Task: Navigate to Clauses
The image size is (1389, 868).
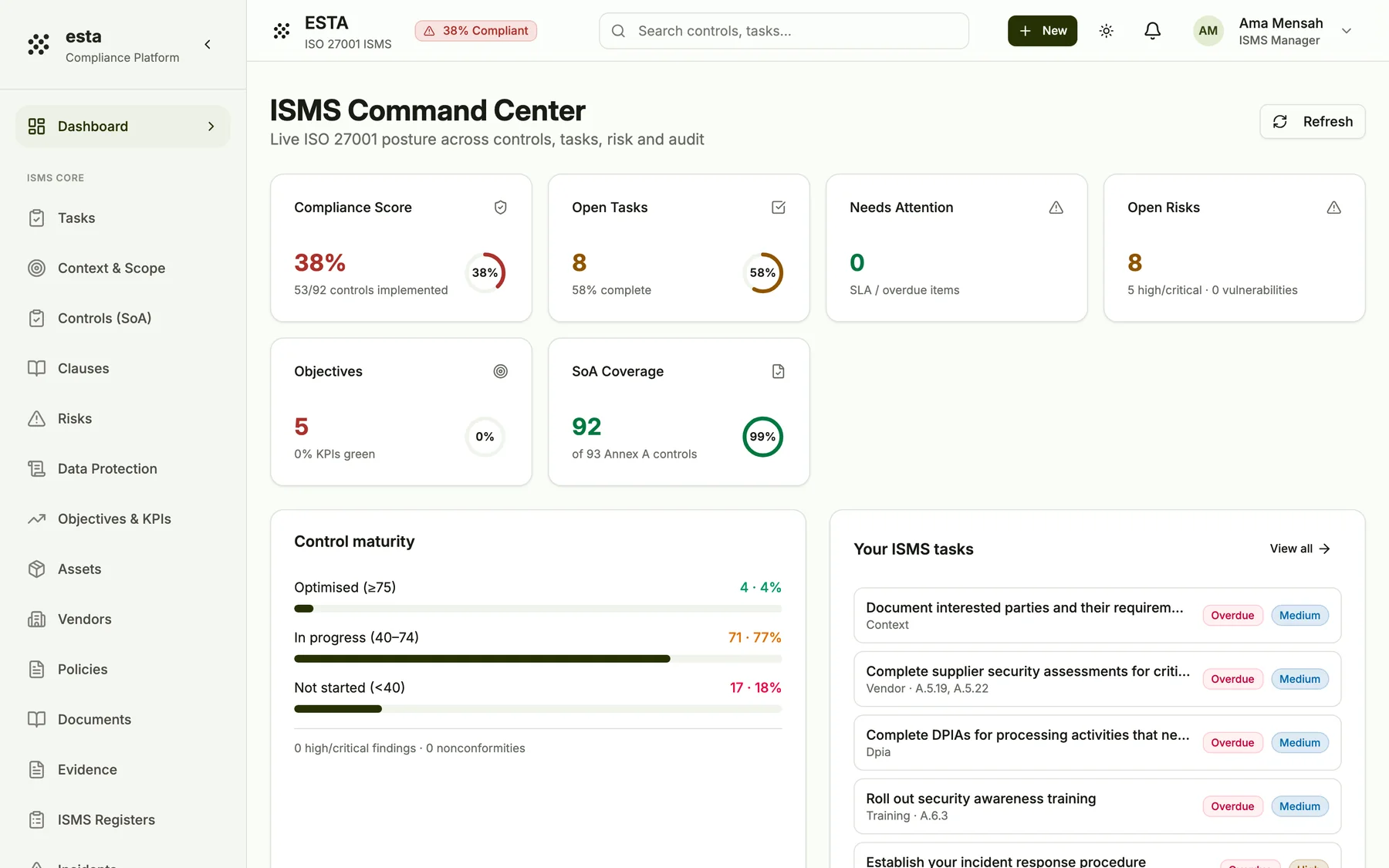Action: click(x=123, y=369)
